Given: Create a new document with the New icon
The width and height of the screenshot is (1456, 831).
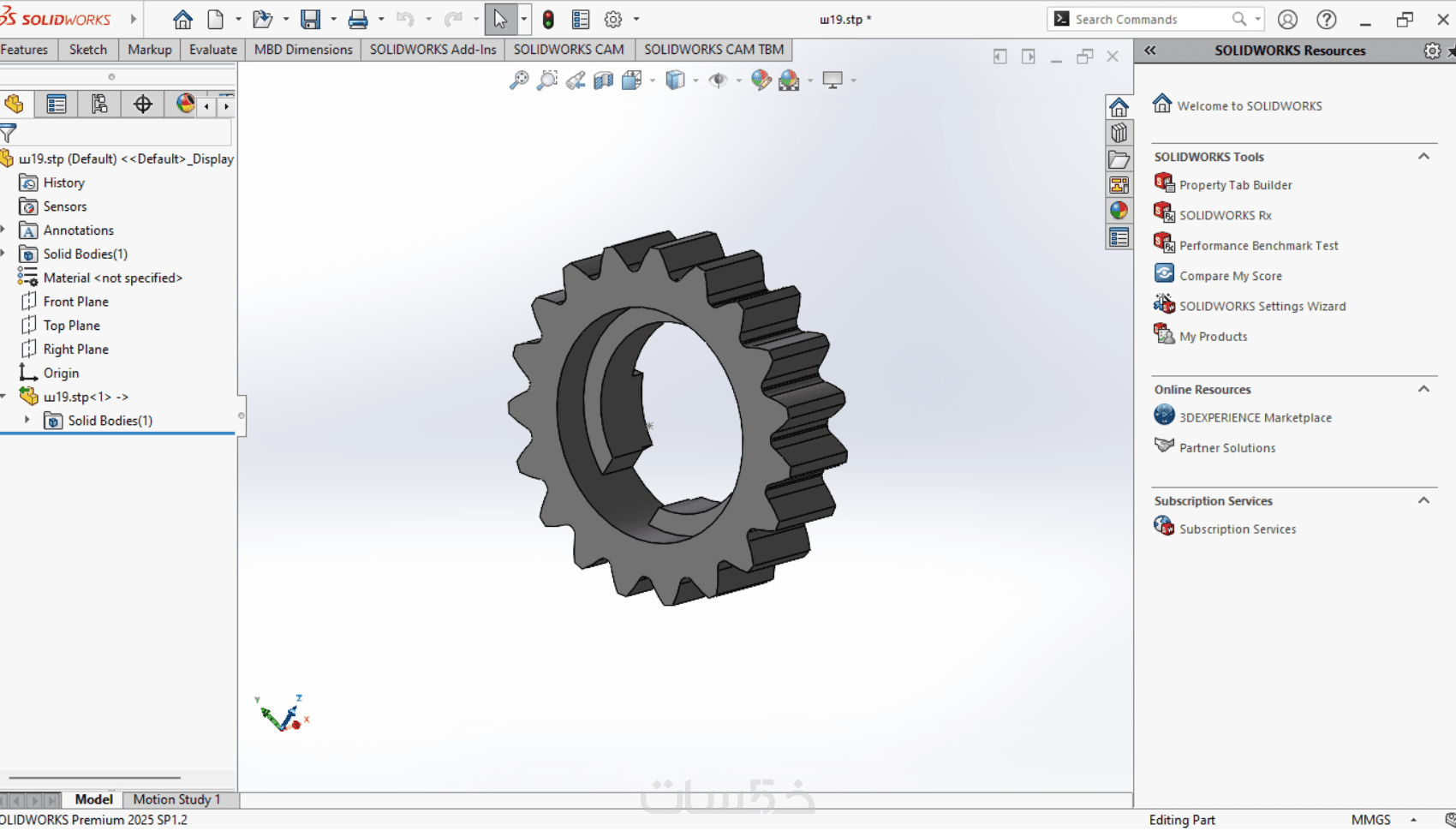Looking at the screenshot, I should [x=216, y=19].
